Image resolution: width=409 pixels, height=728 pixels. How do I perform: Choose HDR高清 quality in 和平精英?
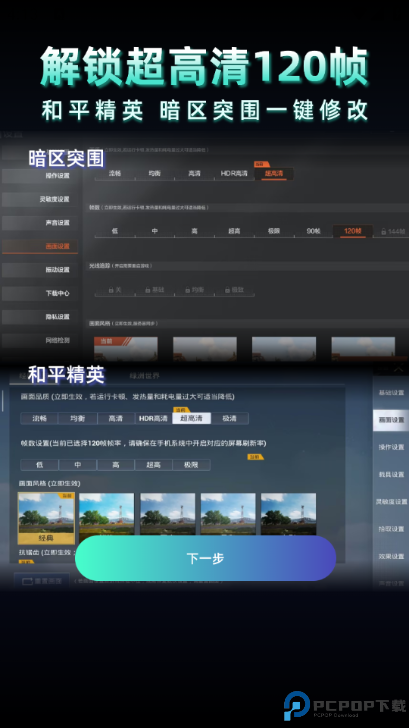[x=154, y=418]
